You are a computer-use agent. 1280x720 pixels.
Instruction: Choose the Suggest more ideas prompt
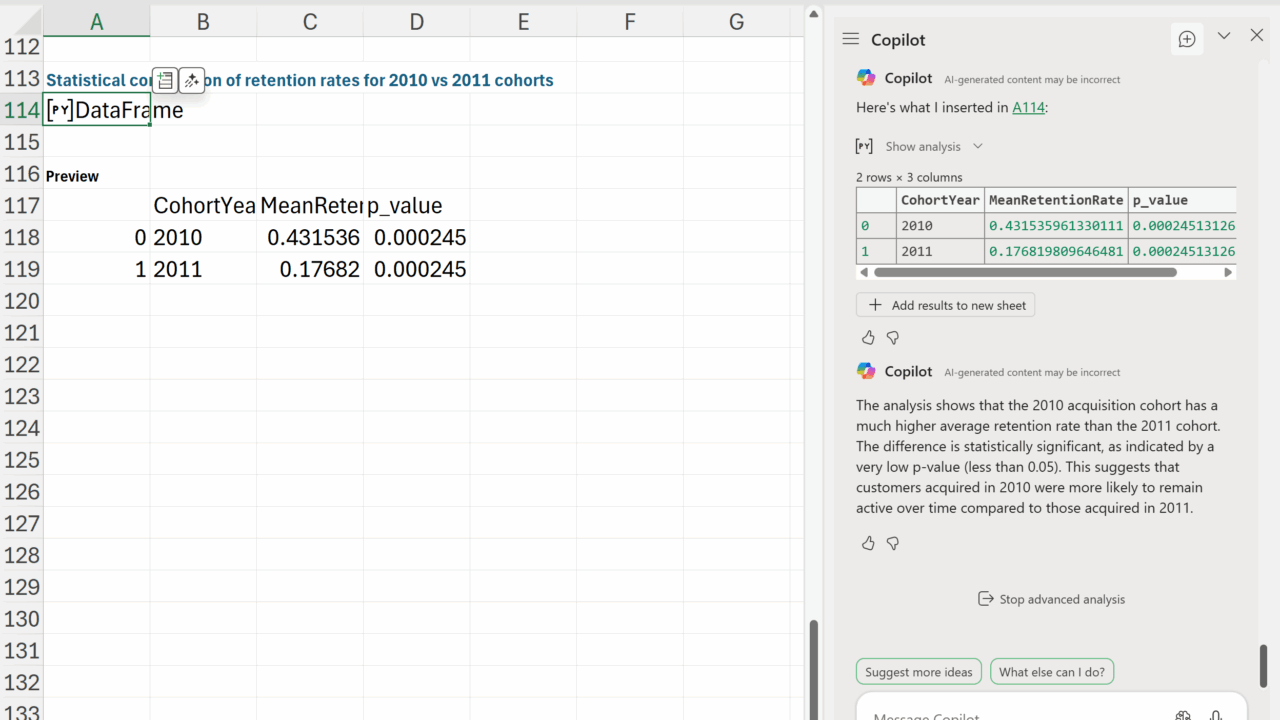918,672
